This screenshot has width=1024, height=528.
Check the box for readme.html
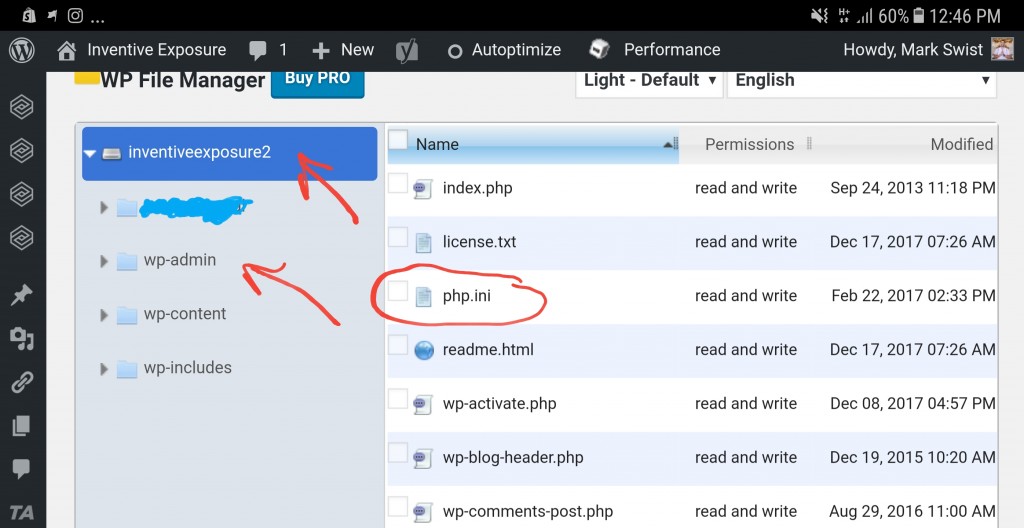pyautogui.click(x=398, y=345)
